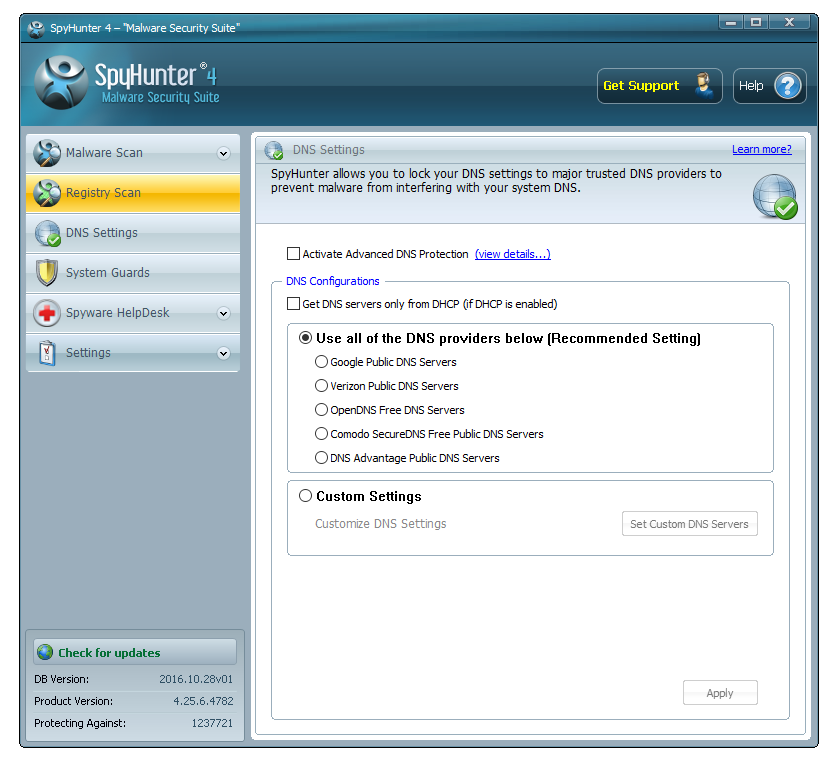
Task: Click the support agent icon on Get Support
Action: pyautogui.click(x=704, y=86)
